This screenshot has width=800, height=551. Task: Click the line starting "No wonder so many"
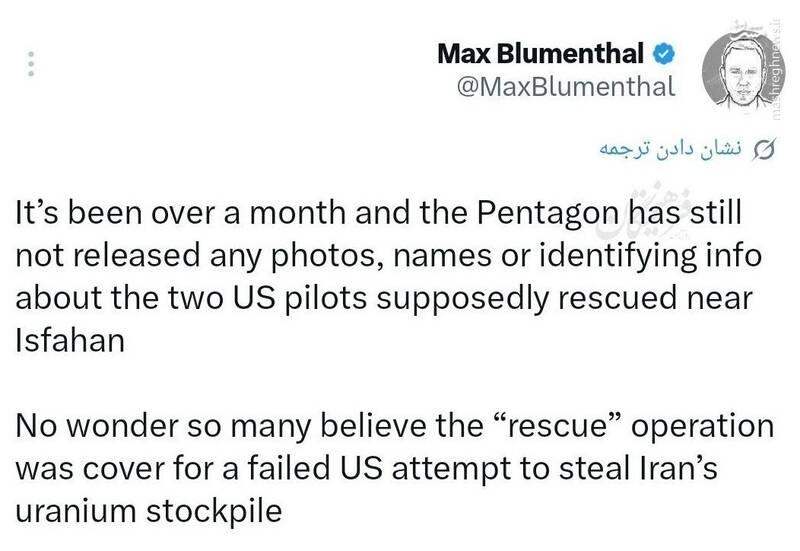point(394,427)
